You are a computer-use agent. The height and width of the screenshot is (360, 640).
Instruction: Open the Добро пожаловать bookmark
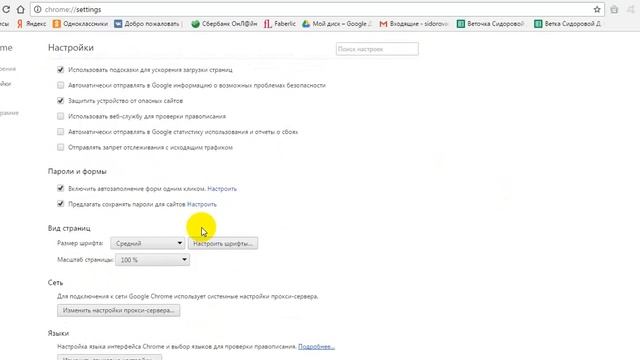tap(147, 24)
